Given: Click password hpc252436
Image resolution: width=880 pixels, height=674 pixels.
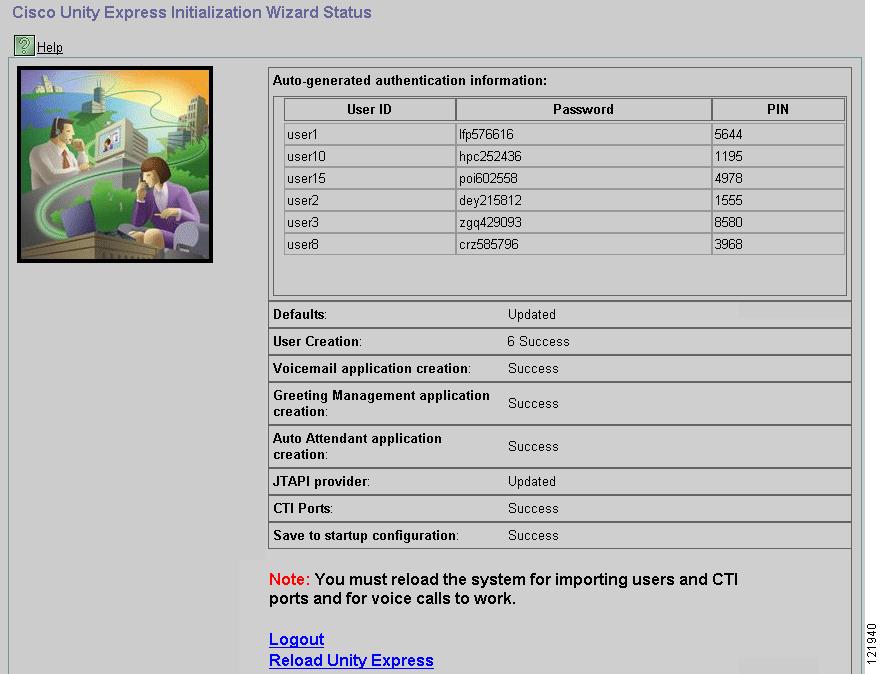Looking at the screenshot, I should (x=583, y=157).
